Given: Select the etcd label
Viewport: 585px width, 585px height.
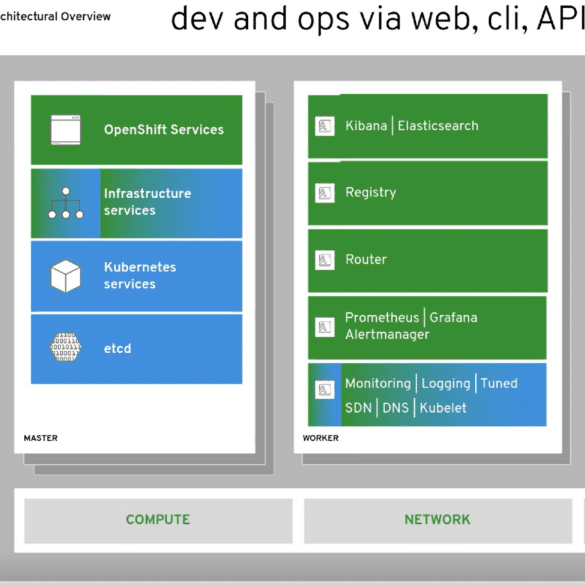Looking at the screenshot, I should [118, 348].
